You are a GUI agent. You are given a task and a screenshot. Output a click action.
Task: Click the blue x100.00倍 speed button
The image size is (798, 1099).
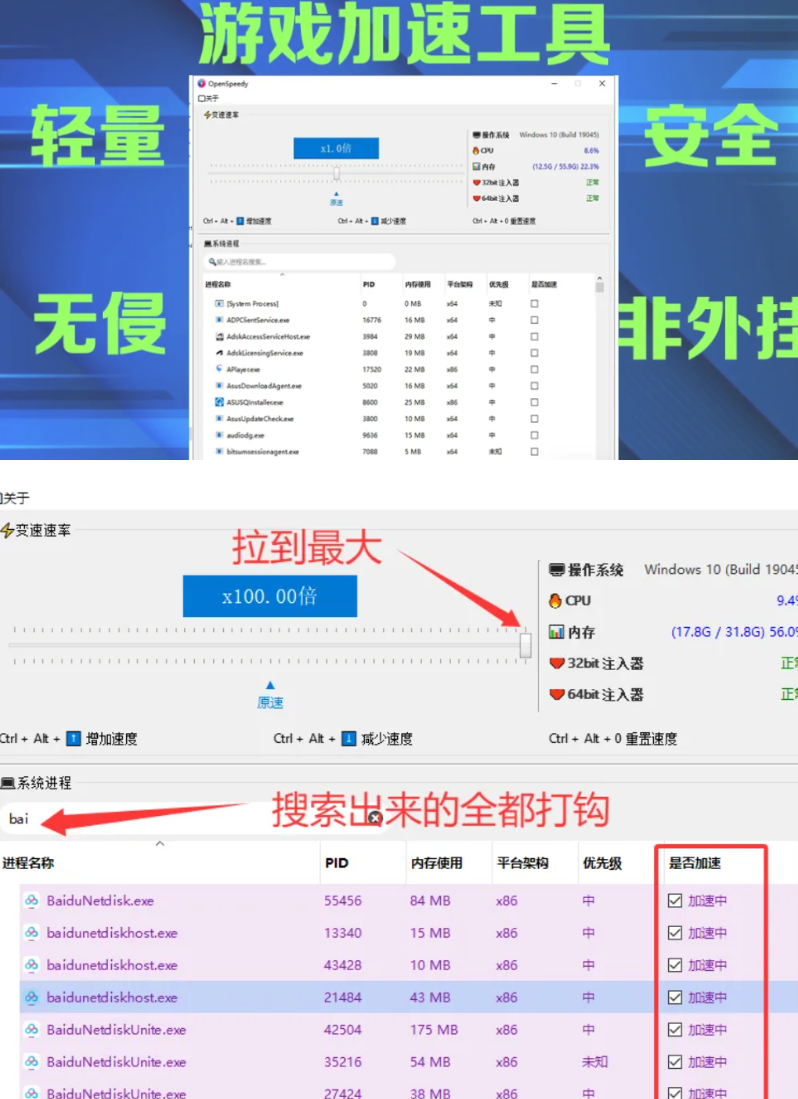click(270, 596)
